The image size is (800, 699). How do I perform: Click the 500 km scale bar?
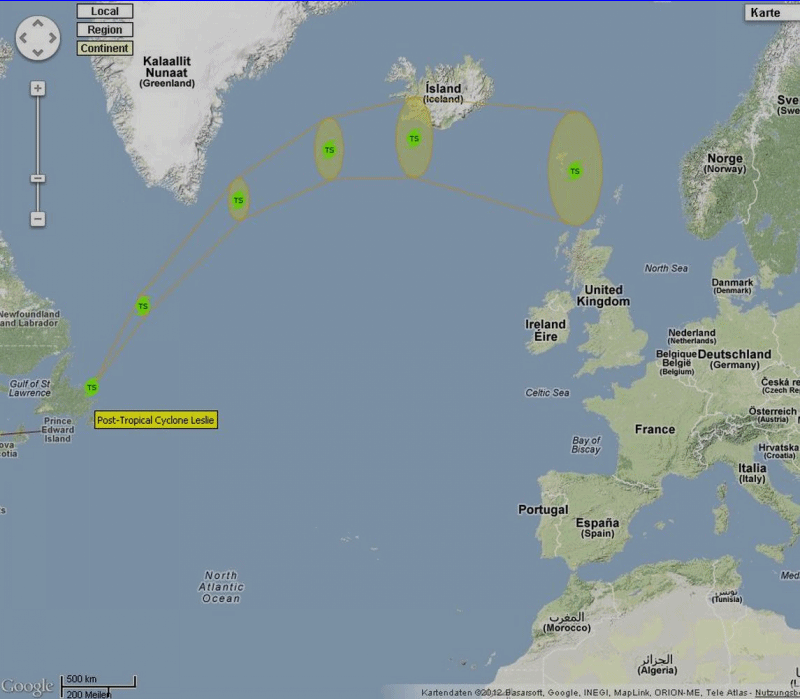(x=98, y=681)
